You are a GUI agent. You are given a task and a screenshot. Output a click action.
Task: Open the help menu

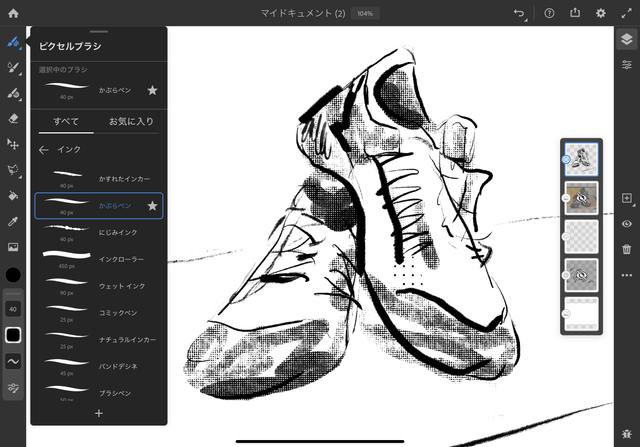pyautogui.click(x=549, y=13)
